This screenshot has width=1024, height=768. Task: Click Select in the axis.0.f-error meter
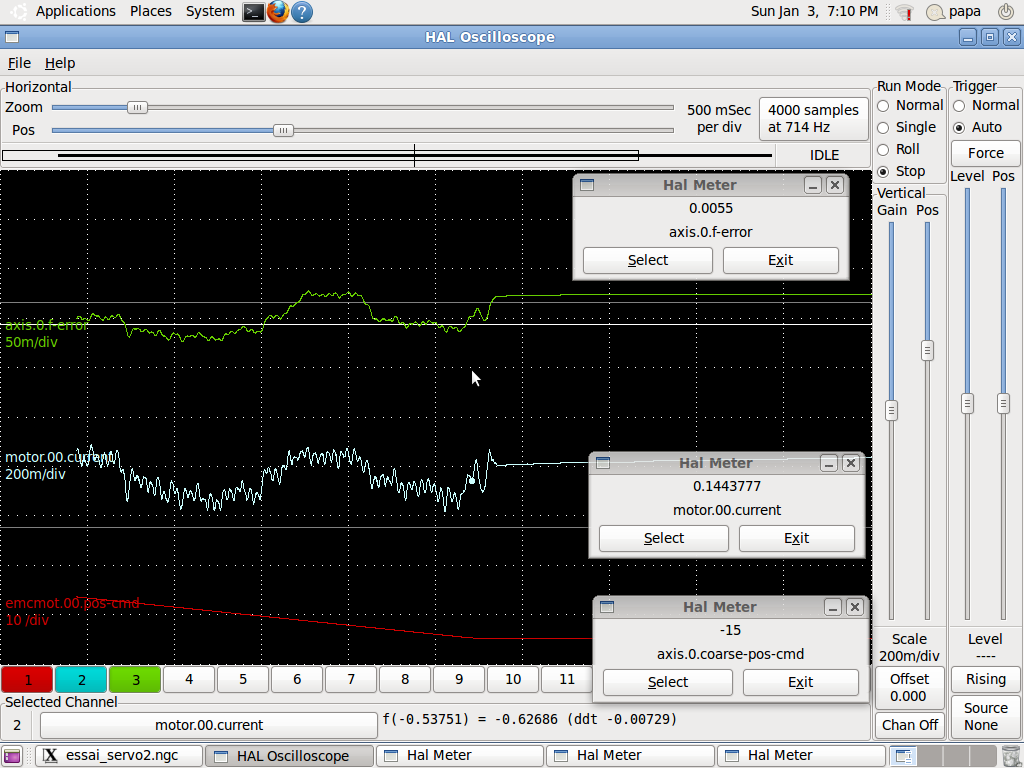(647, 260)
